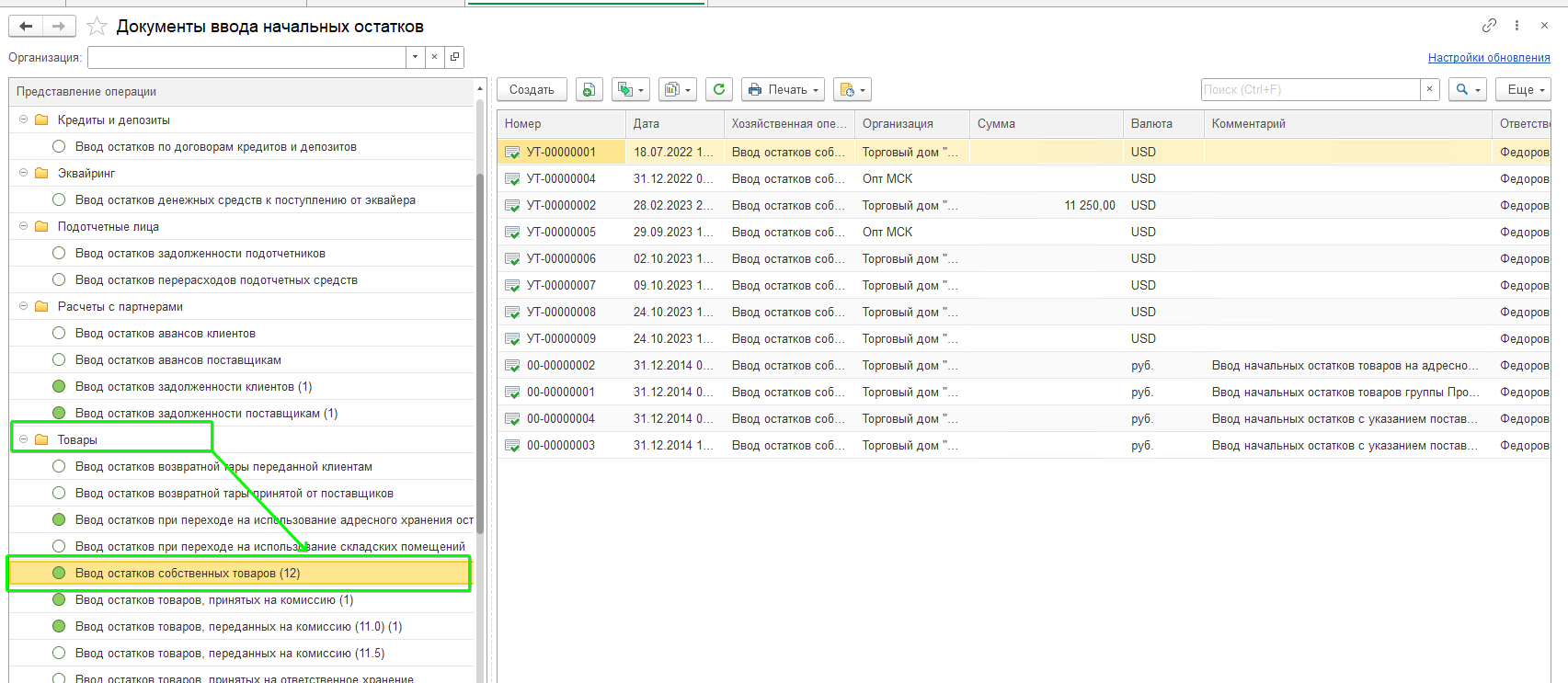Viewport: 1568px width, 683px height.
Task: Select Ввод остатков авансов клиентов radio
Action: click(x=59, y=333)
